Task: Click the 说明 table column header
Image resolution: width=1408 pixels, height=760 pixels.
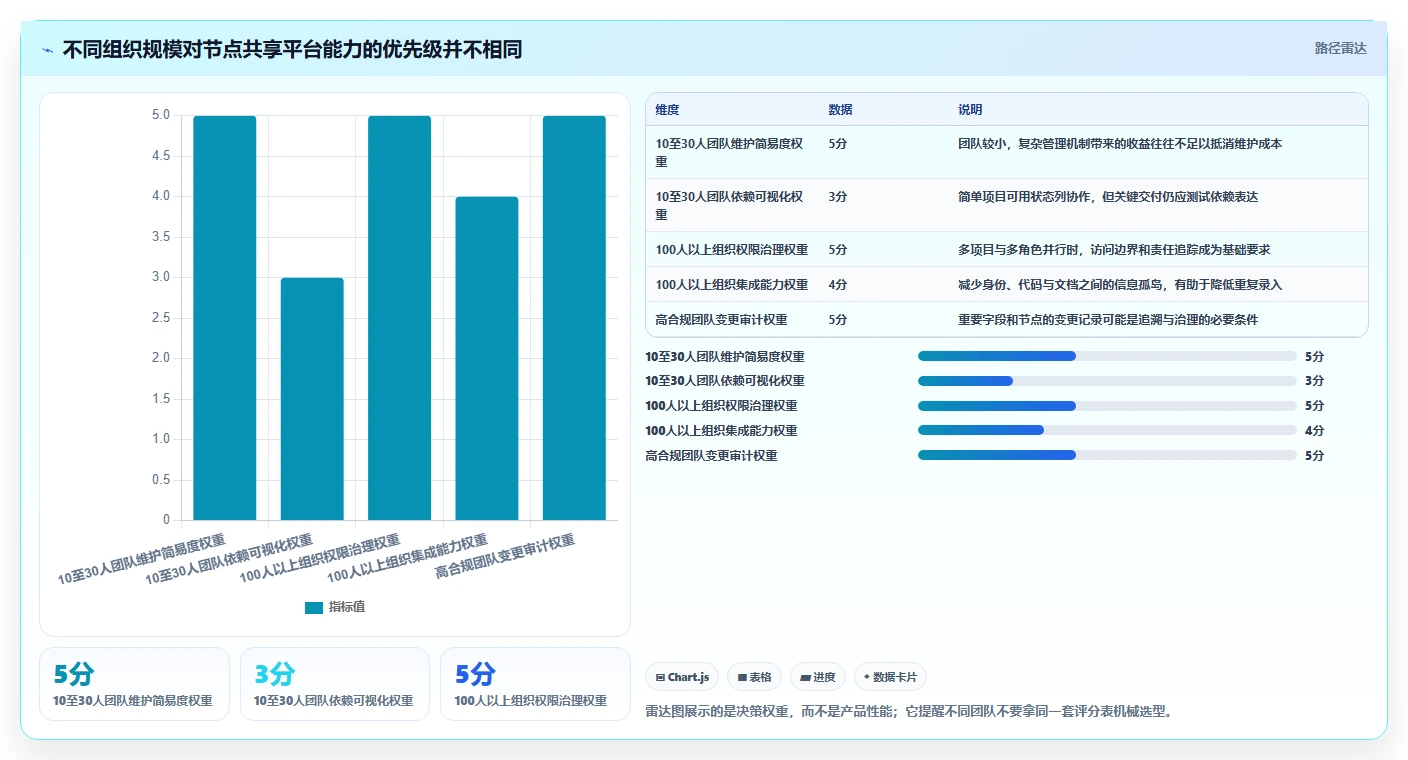Action: [x=970, y=110]
